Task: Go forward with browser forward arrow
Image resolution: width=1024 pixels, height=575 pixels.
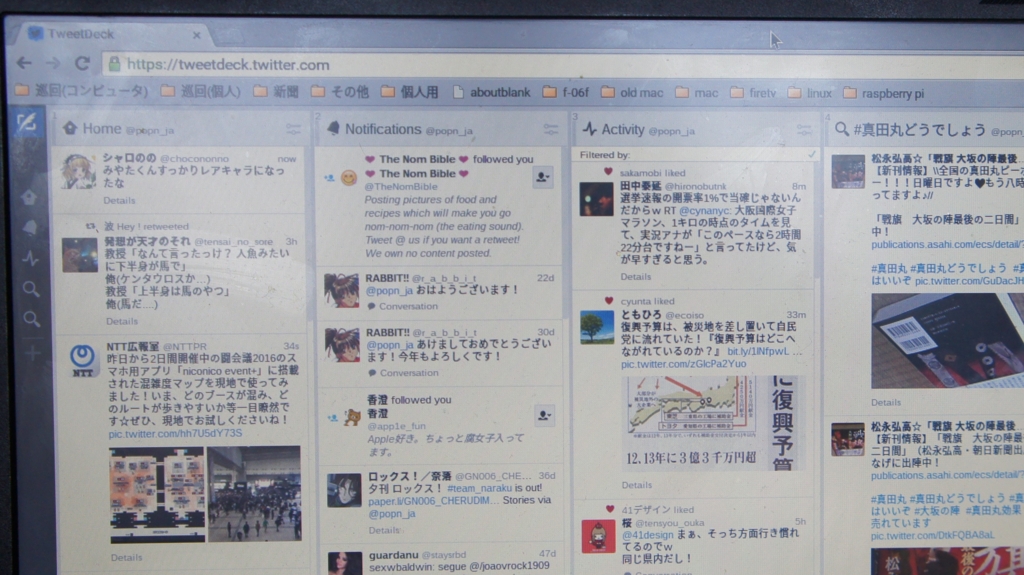Action: (x=53, y=63)
